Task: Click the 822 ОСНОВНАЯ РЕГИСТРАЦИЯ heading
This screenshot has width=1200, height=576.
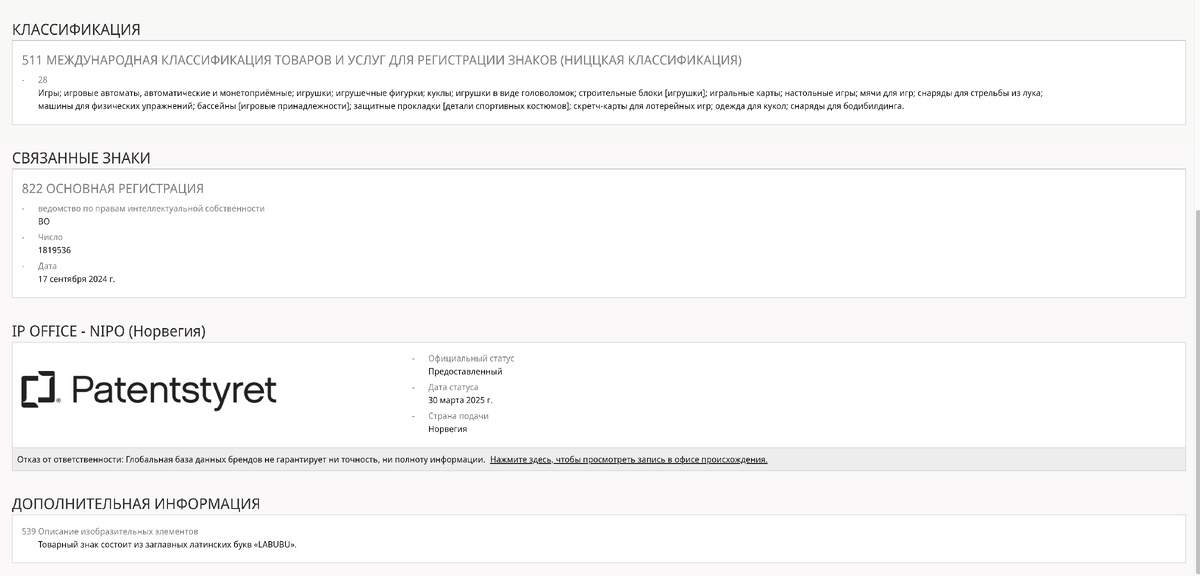Action: tap(112, 188)
